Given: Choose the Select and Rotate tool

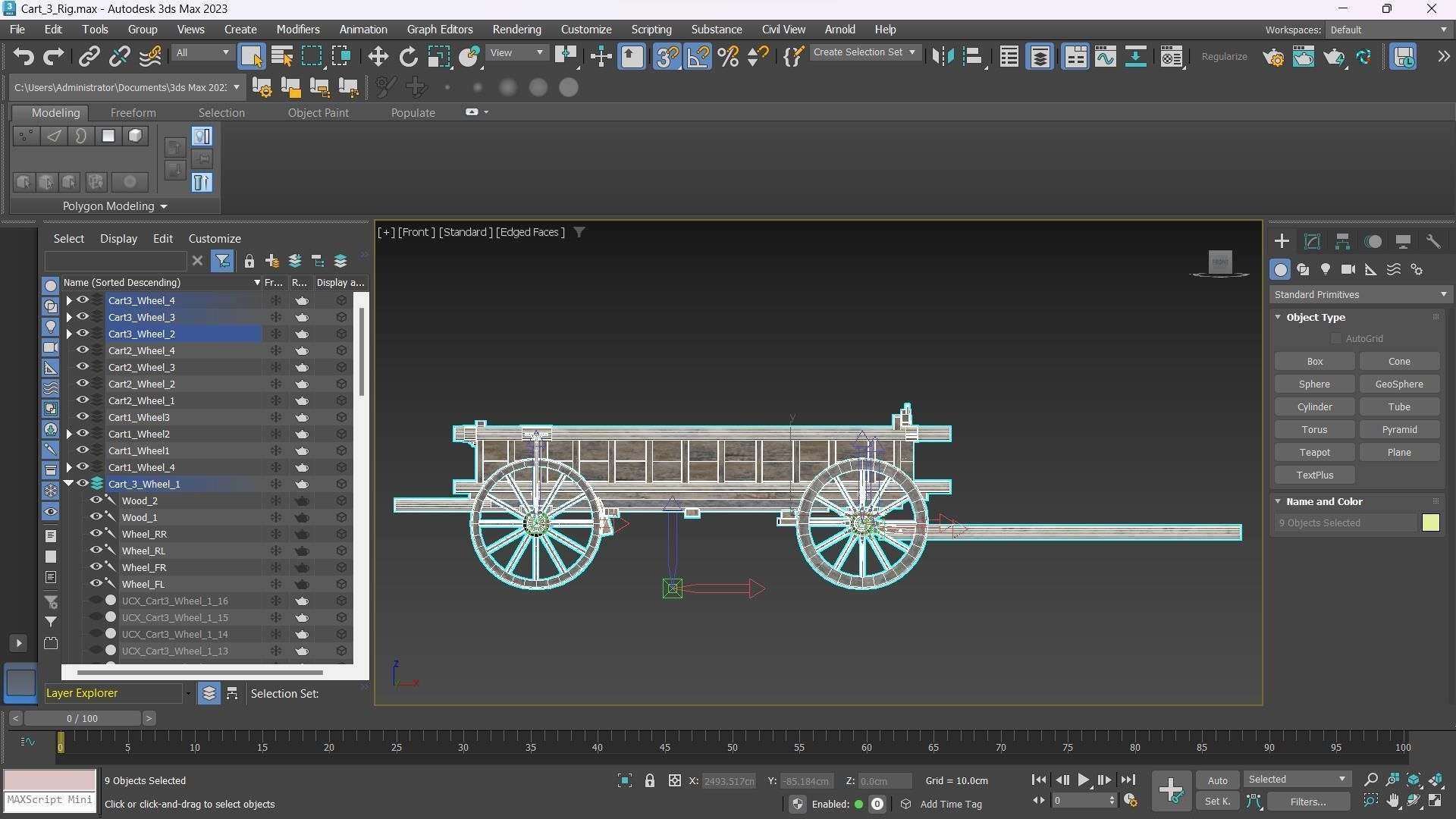Looking at the screenshot, I should tap(409, 57).
